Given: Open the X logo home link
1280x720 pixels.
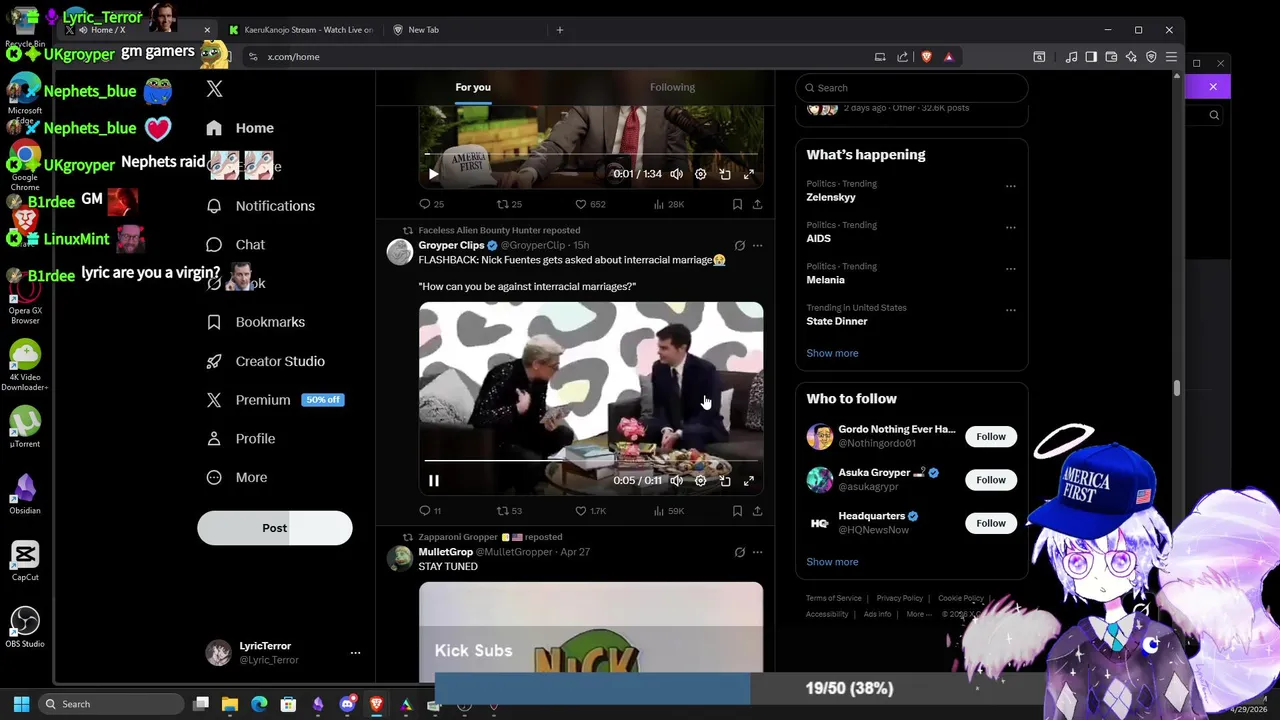Looking at the screenshot, I should [x=214, y=89].
